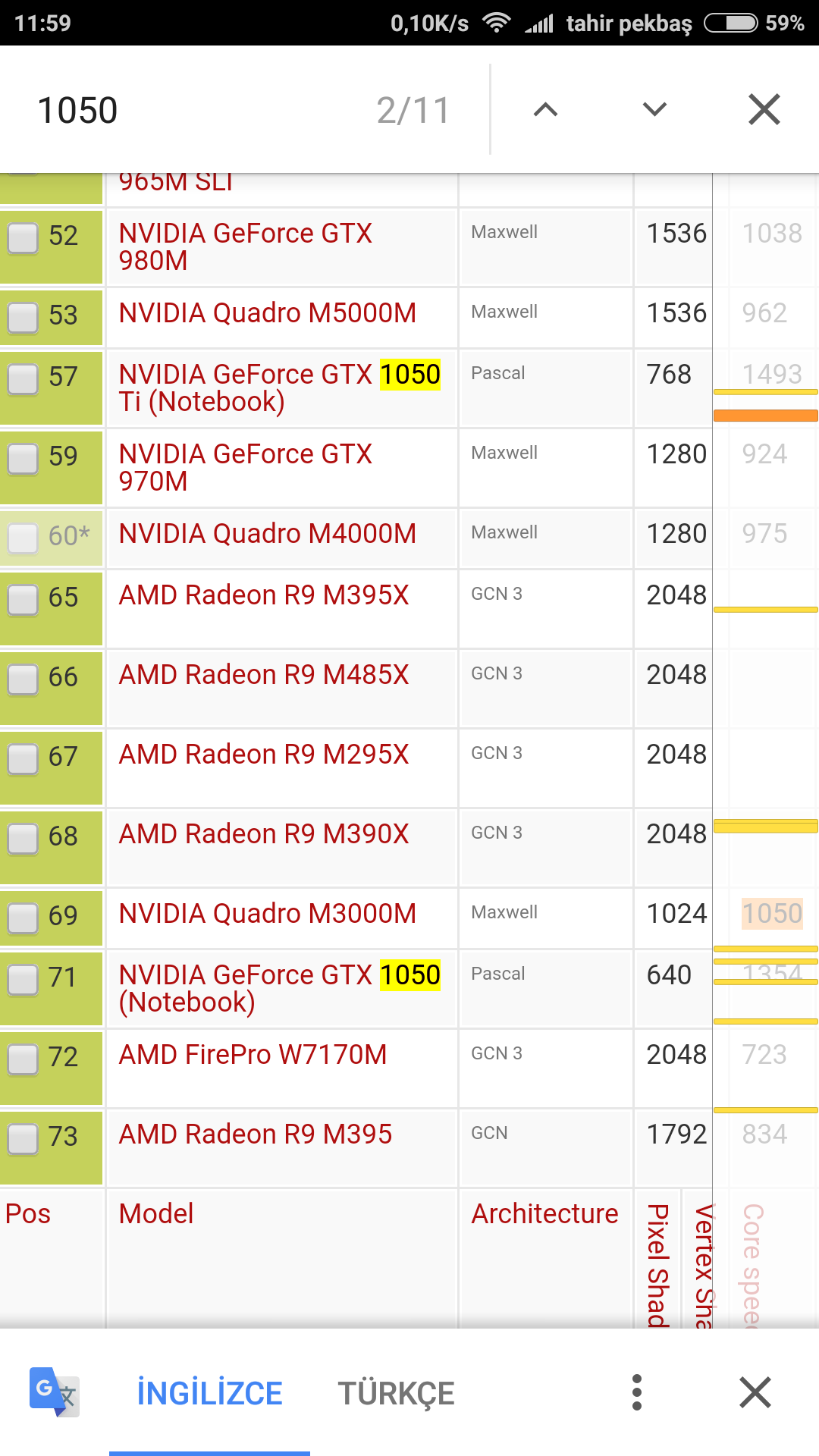
Task: Click the 11:59 clock in status bar
Action: point(42,23)
